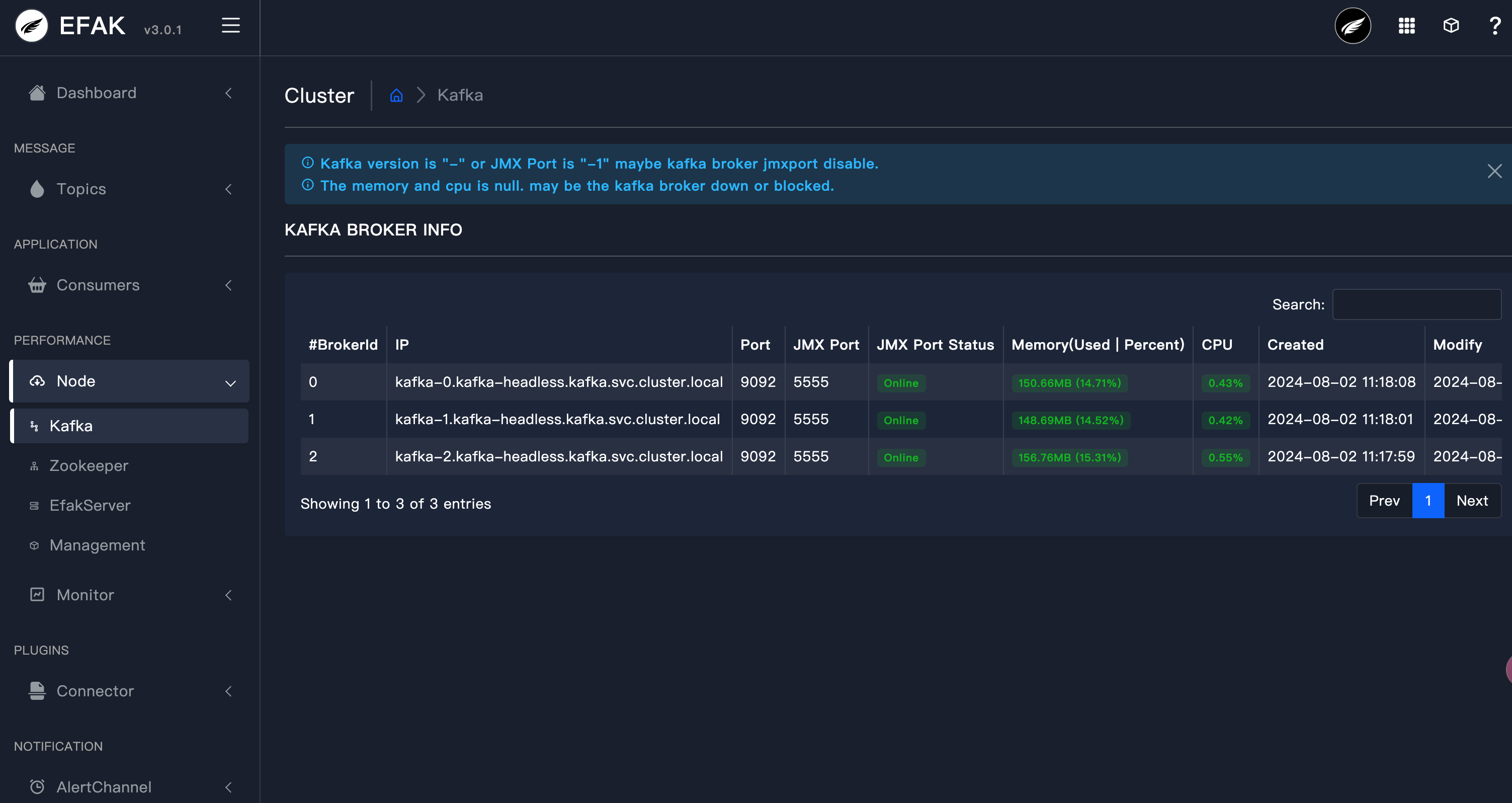Sort by Modify column header
The image size is (1512, 803).
tap(1463, 345)
